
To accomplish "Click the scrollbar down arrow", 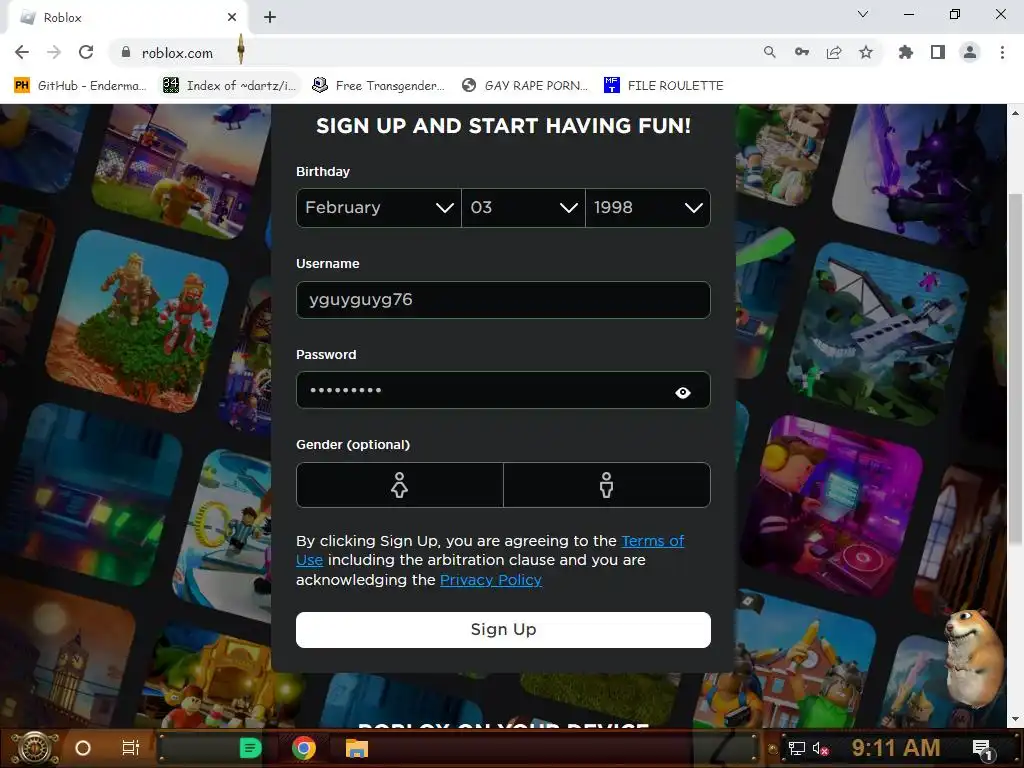I will 1015,719.
